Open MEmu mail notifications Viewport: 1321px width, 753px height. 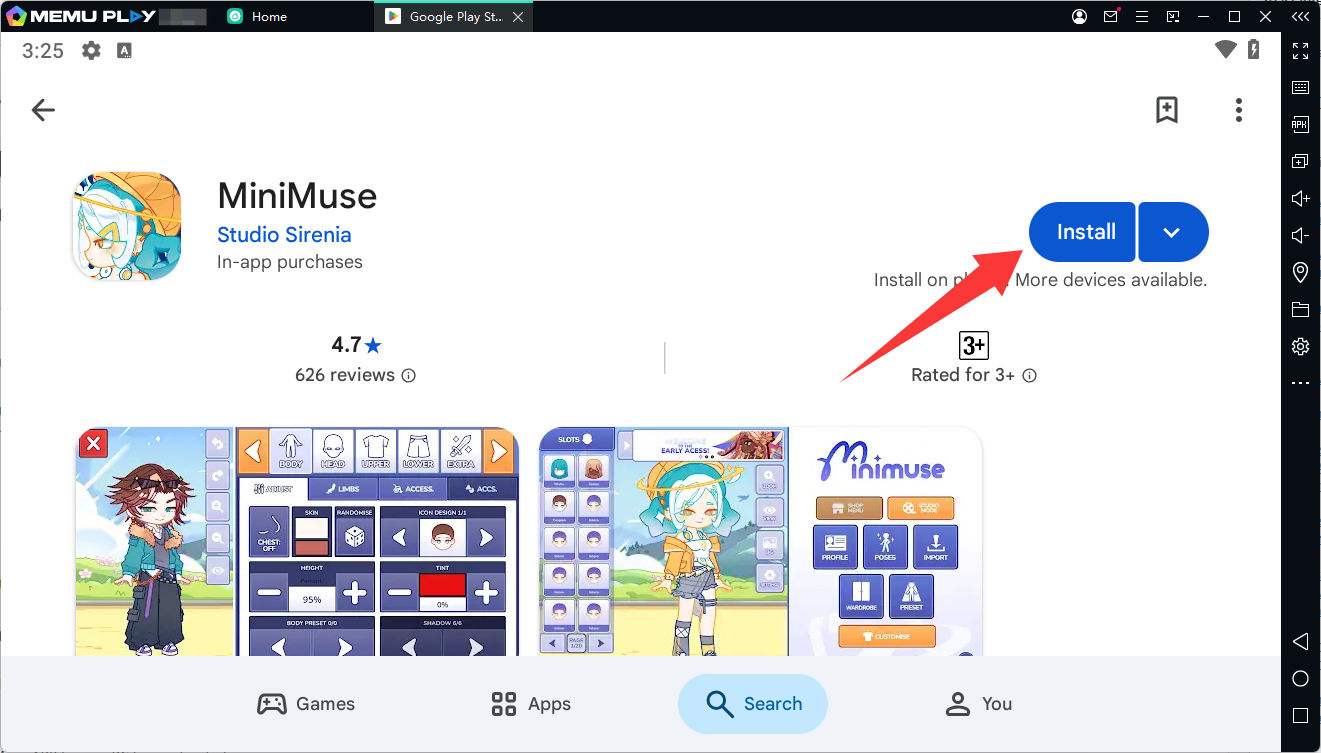coord(1111,16)
